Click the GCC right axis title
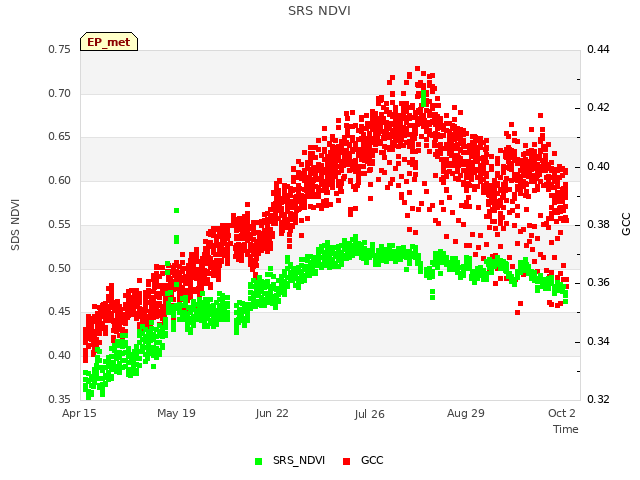This screenshot has width=640, height=480. (x=626, y=224)
